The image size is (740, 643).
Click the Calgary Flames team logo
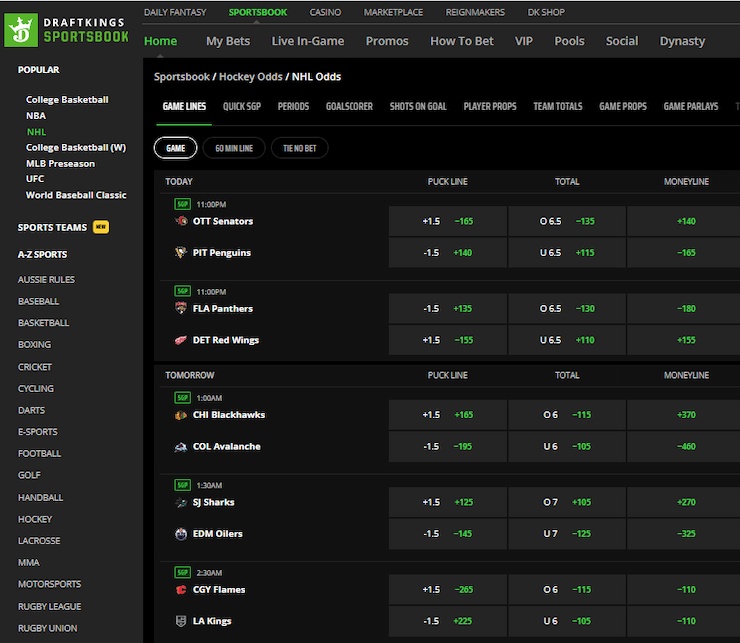tap(181, 590)
